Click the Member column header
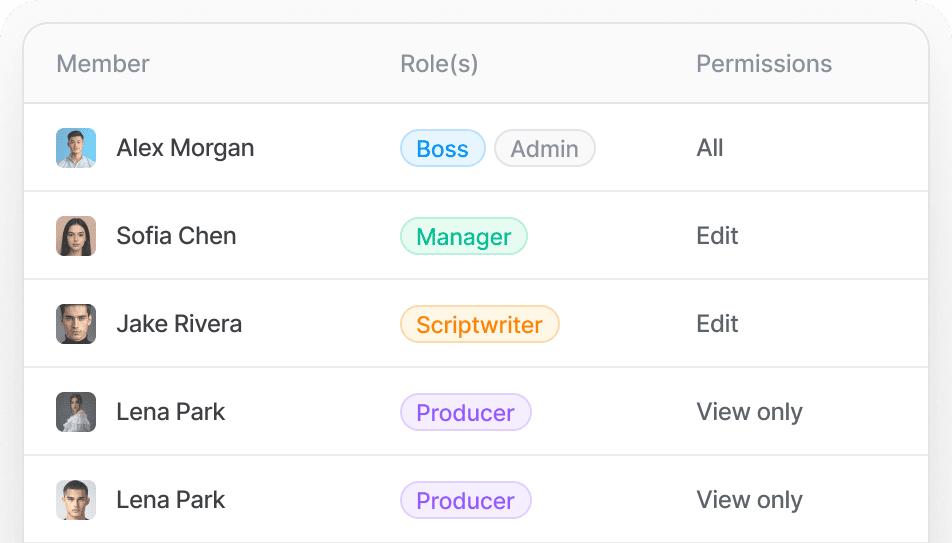This screenshot has height=543, width=952. 103,64
